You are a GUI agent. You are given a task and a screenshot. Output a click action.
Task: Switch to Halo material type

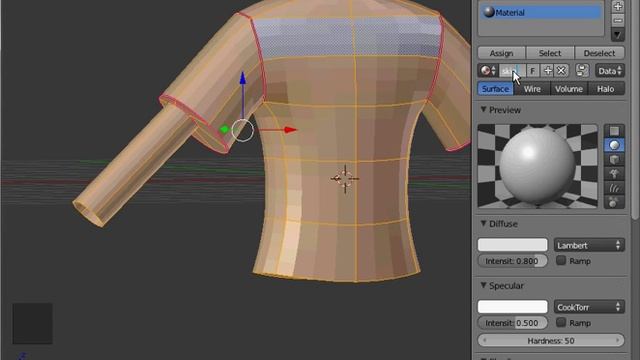point(606,89)
